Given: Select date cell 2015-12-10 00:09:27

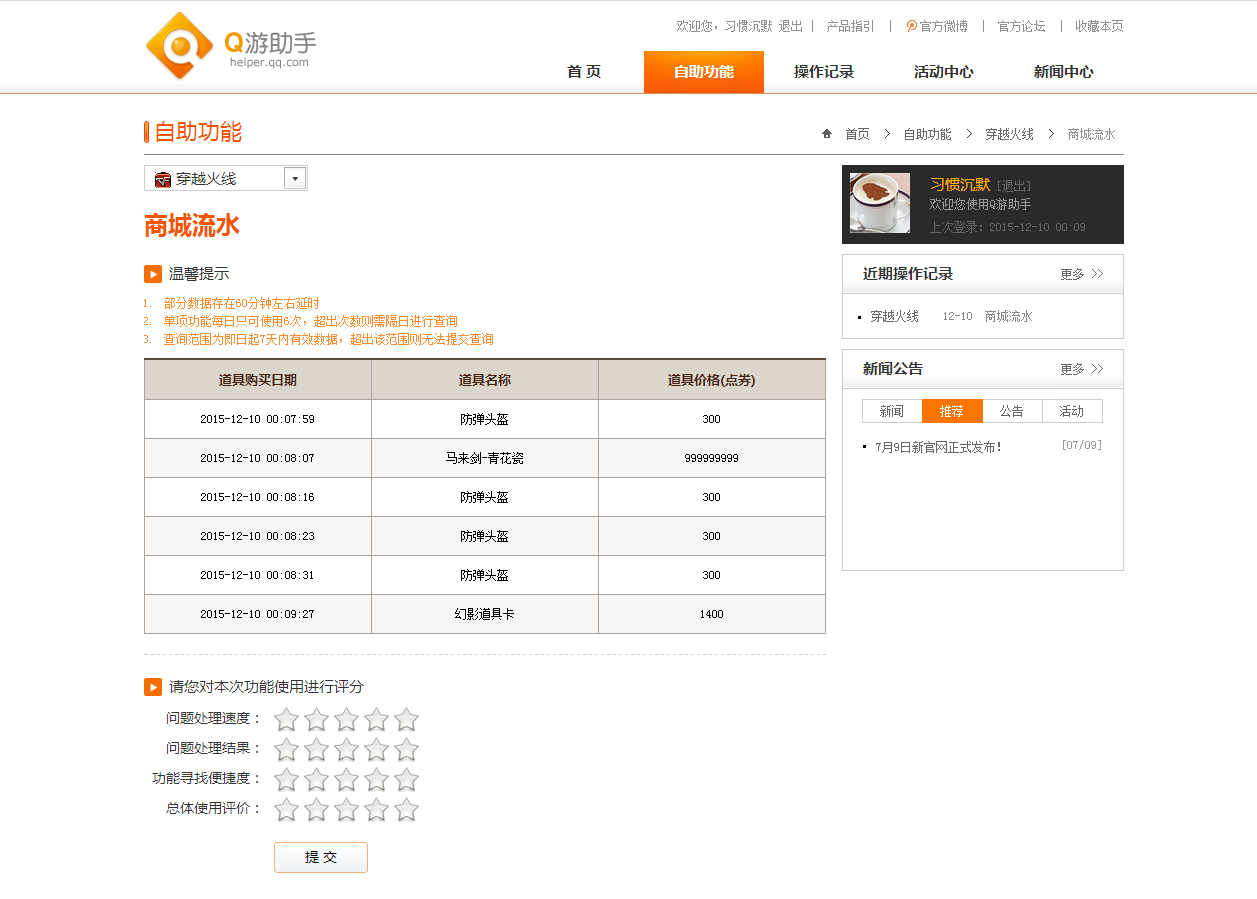Looking at the screenshot, I should coord(258,614).
